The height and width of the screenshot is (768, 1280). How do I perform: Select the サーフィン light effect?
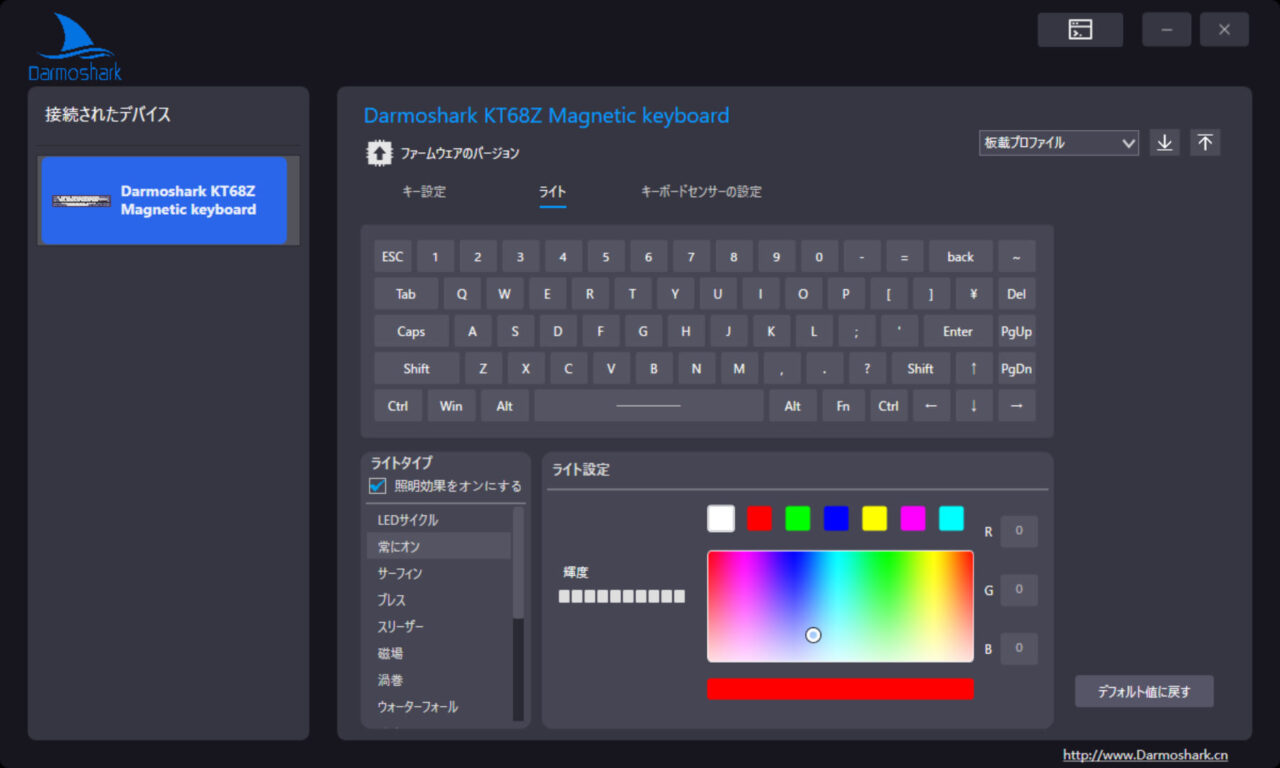point(439,573)
